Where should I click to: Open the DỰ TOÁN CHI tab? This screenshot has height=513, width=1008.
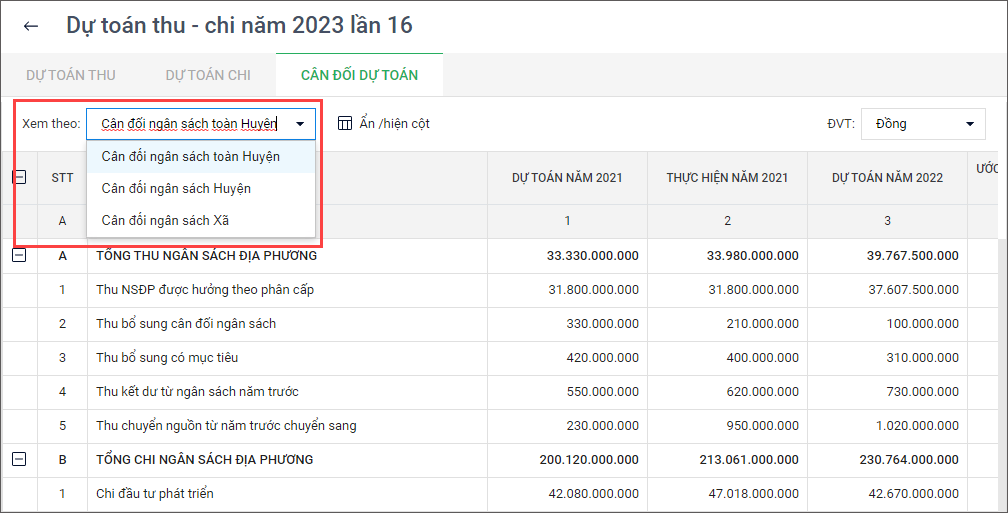[x=208, y=75]
